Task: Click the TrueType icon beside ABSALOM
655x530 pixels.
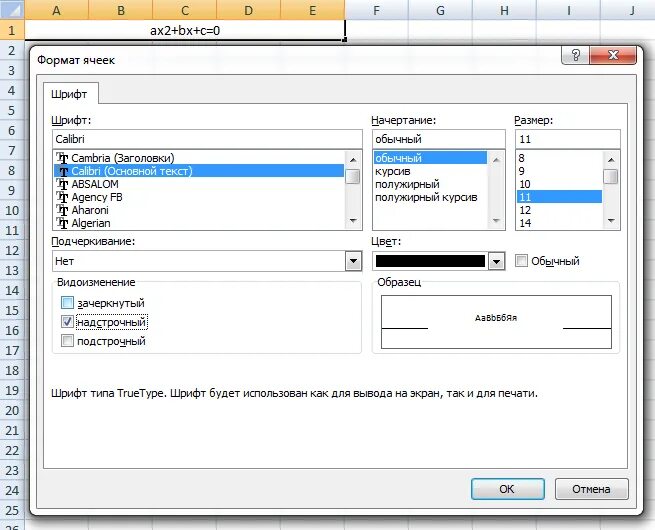Action: click(63, 184)
